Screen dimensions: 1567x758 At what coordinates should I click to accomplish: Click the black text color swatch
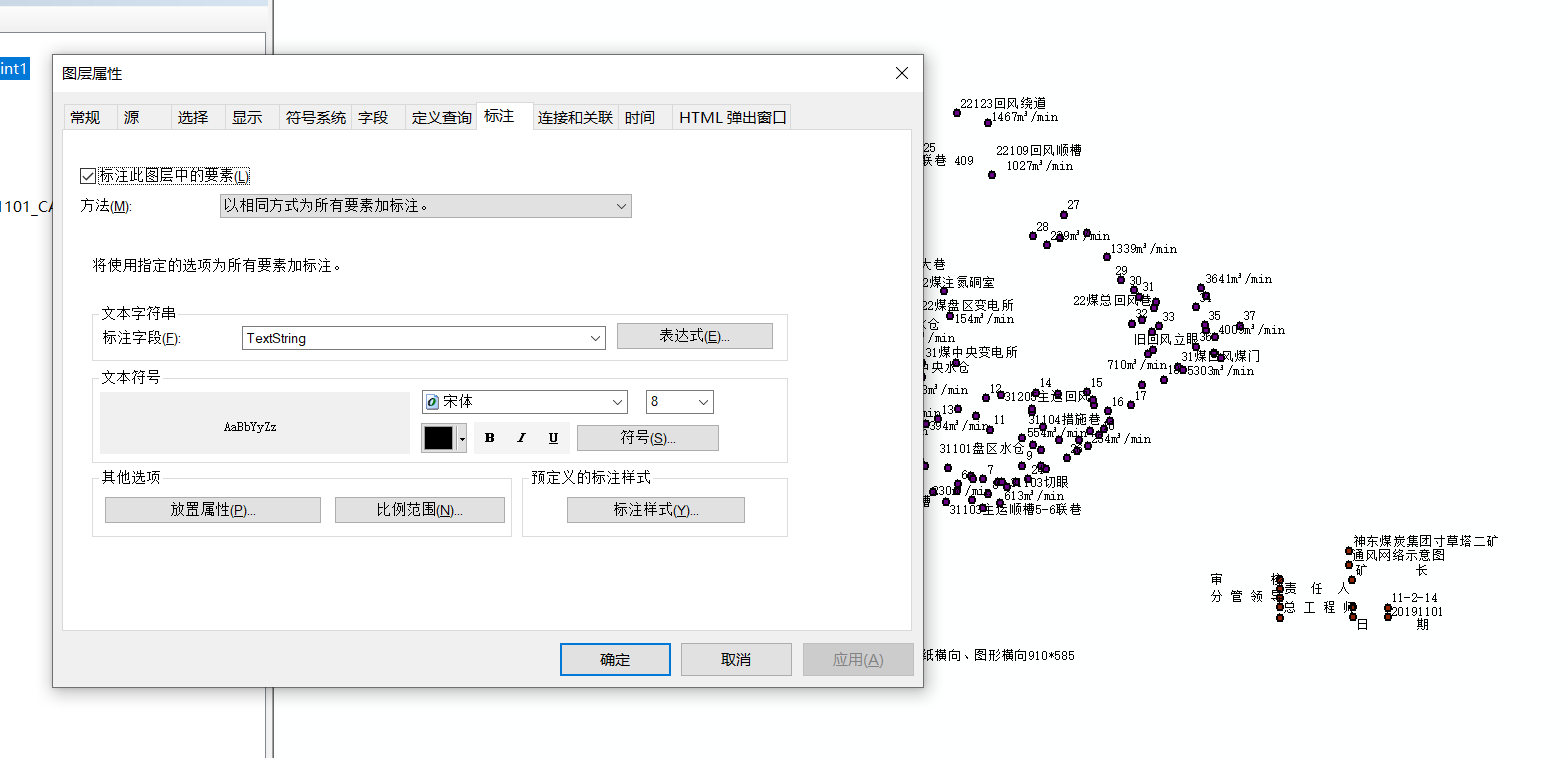click(x=437, y=437)
